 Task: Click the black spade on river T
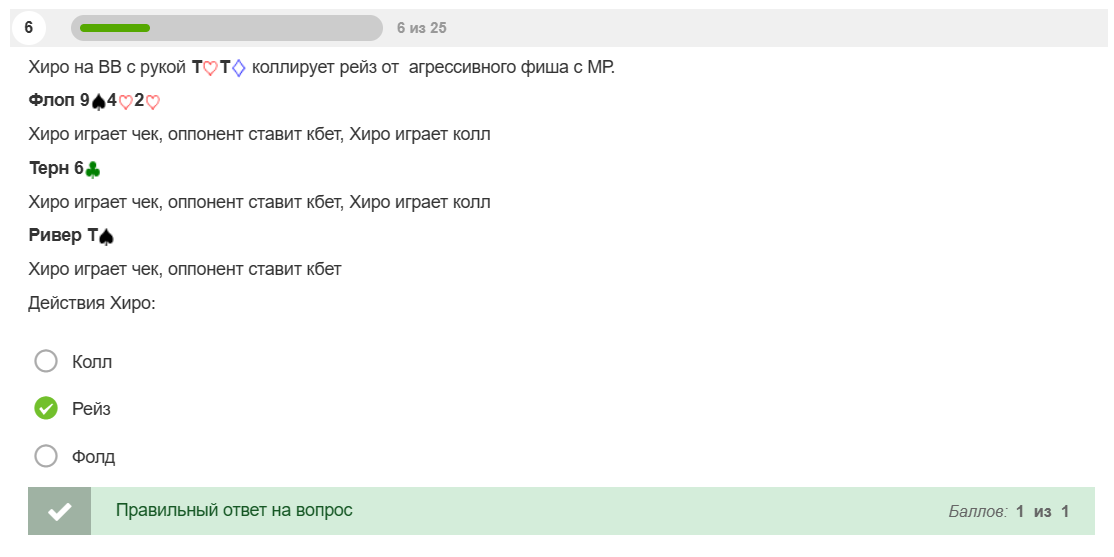pos(106,237)
